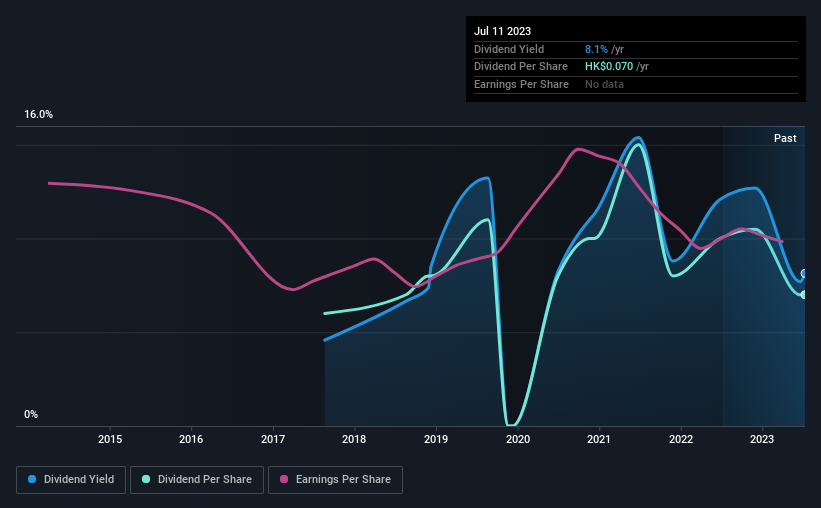
Task: Click the 2022 x-axis label
Action: click(x=681, y=439)
